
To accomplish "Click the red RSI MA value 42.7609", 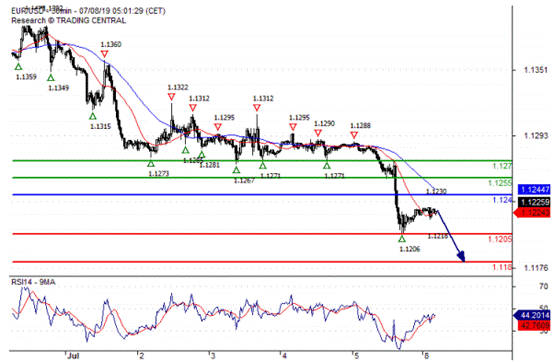I will pyautogui.click(x=534, y=325).
